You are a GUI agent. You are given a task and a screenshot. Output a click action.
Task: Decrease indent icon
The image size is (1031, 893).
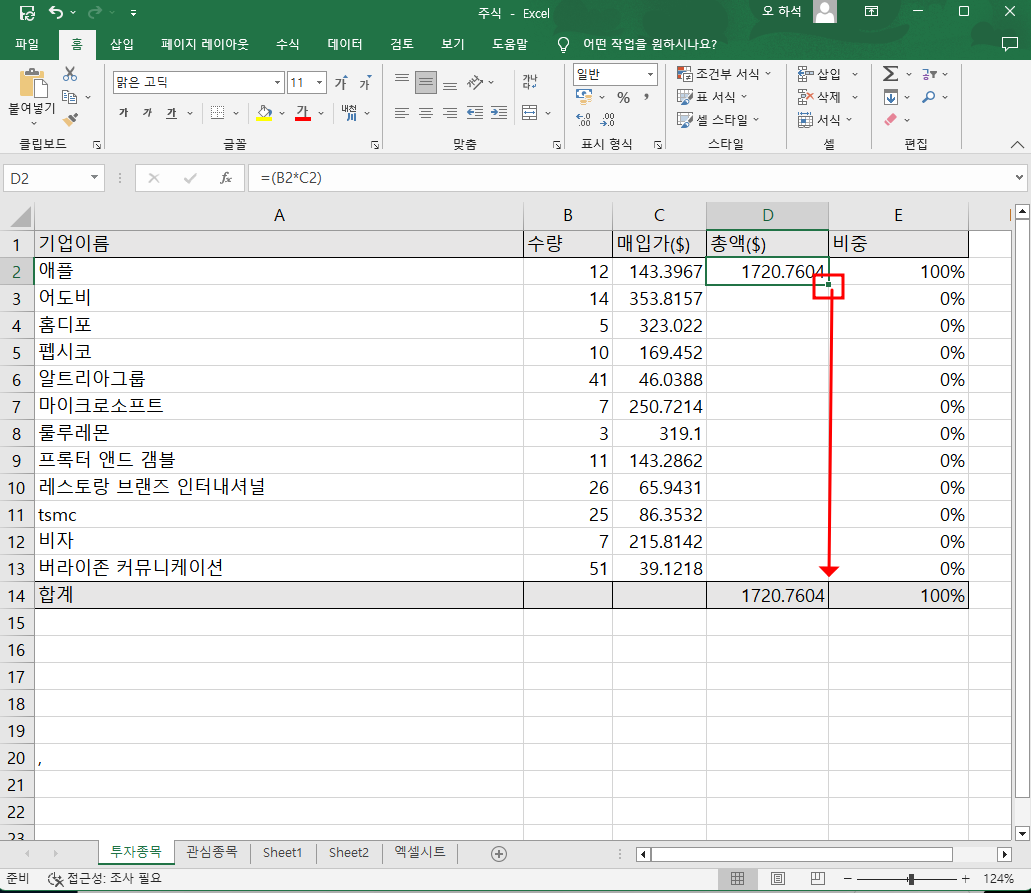(x=475, y=113)
